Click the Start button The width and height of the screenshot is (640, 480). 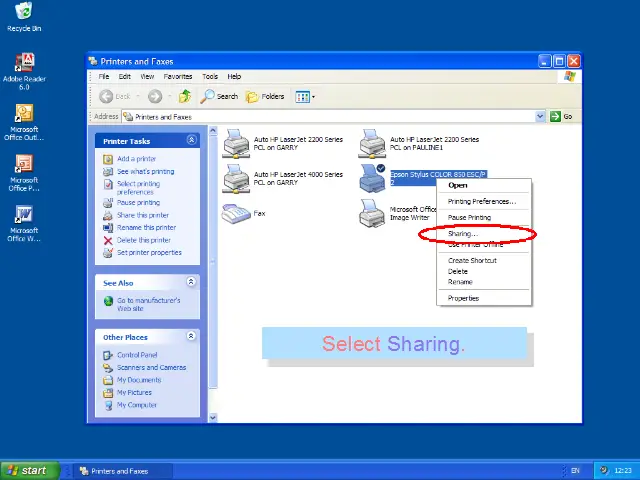(30, 471)
